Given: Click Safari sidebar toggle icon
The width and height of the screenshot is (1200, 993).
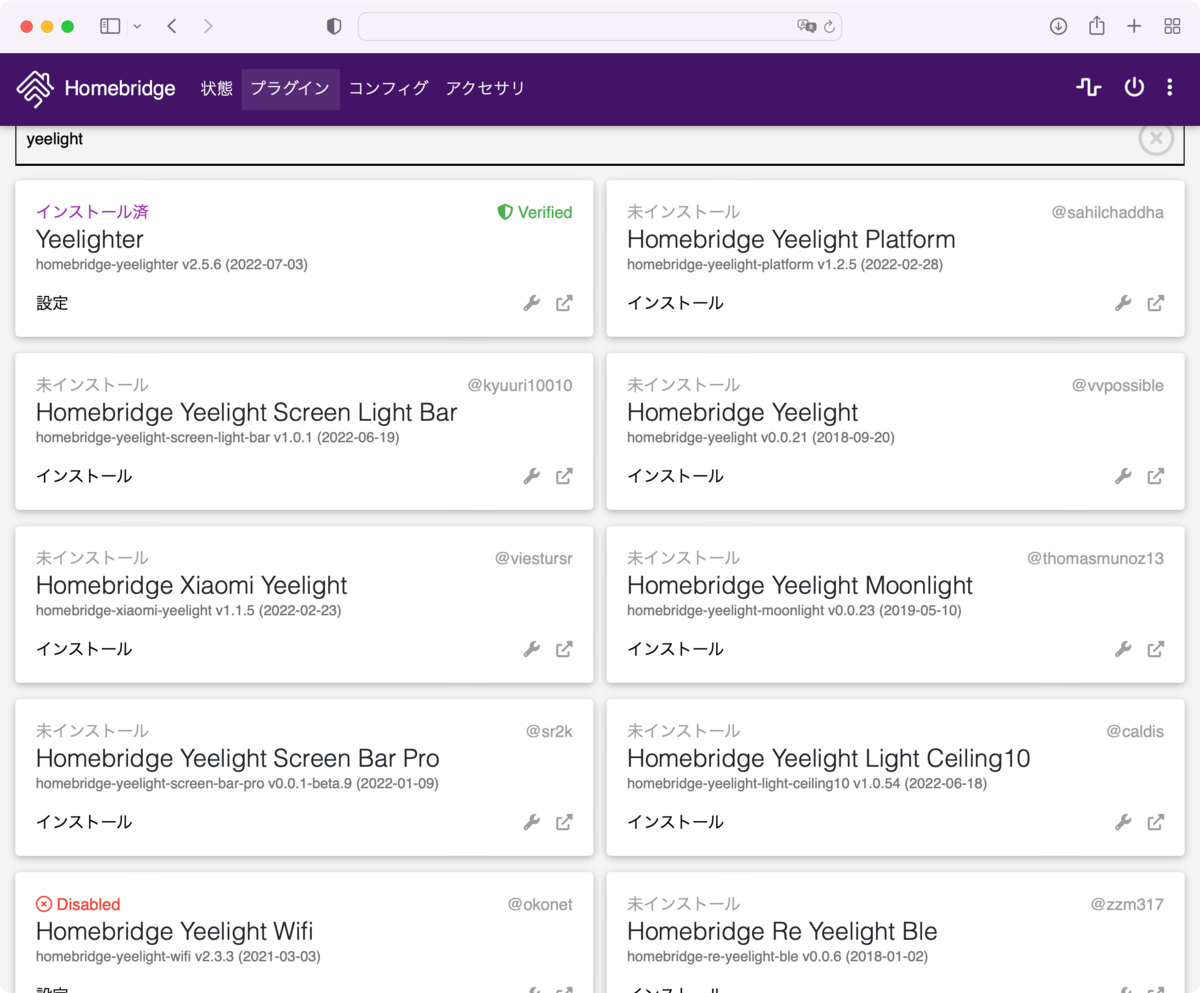Looking at the screenshot, I should click(110, 26).
